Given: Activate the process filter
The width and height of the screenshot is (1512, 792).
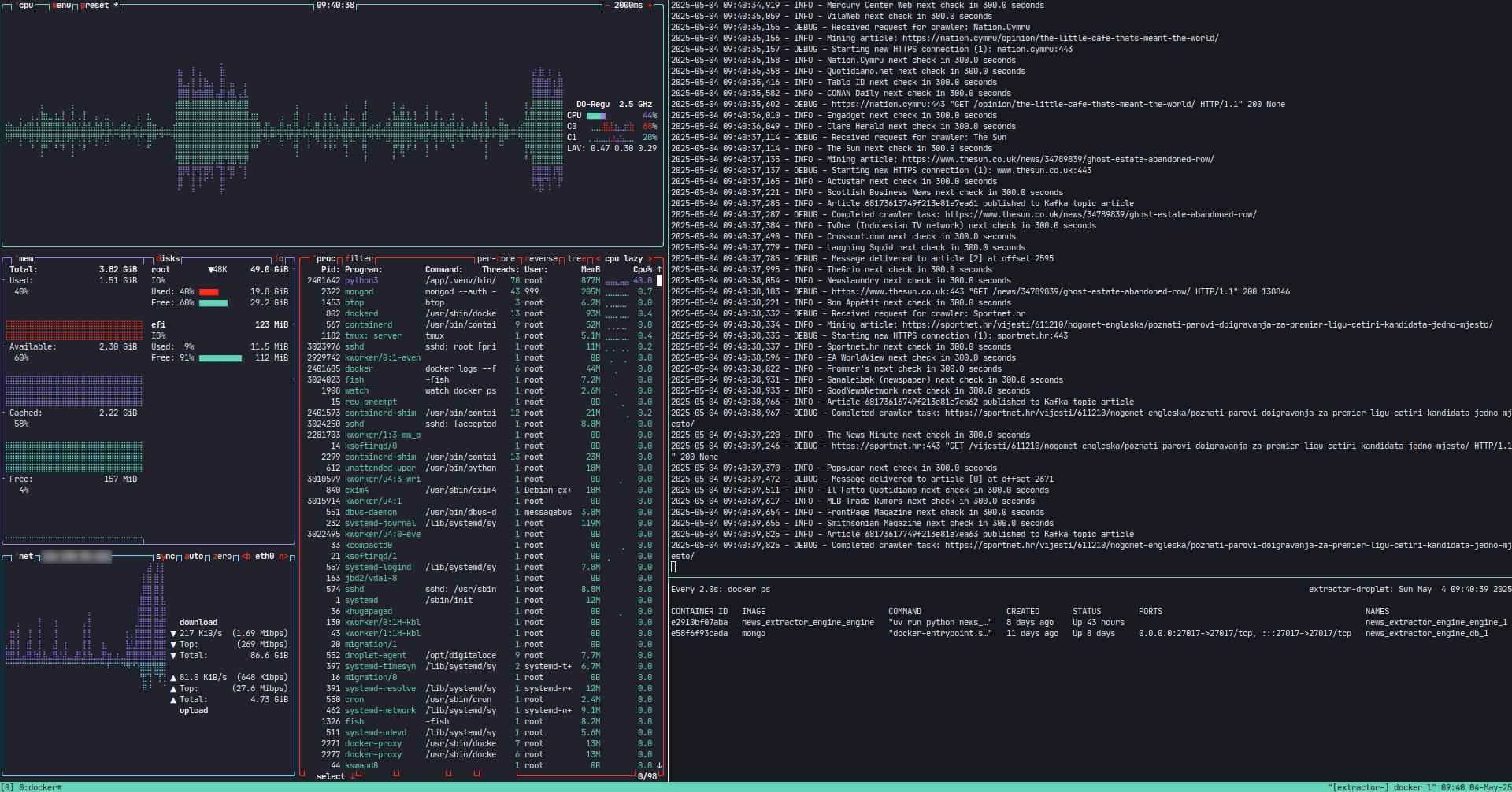Looking at the screenshot, I should coord(359,259).
